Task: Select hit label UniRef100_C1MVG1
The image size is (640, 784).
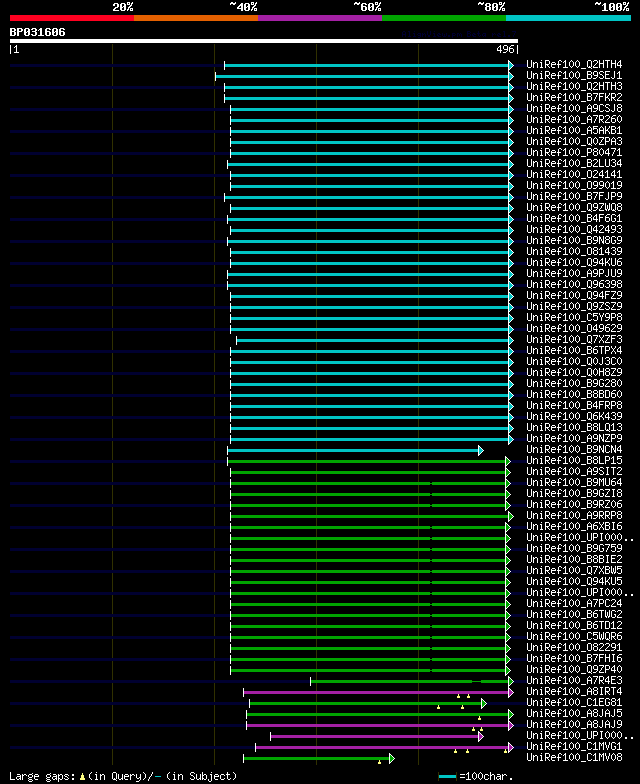Action: pyautogui.click(x=574, y=746)
